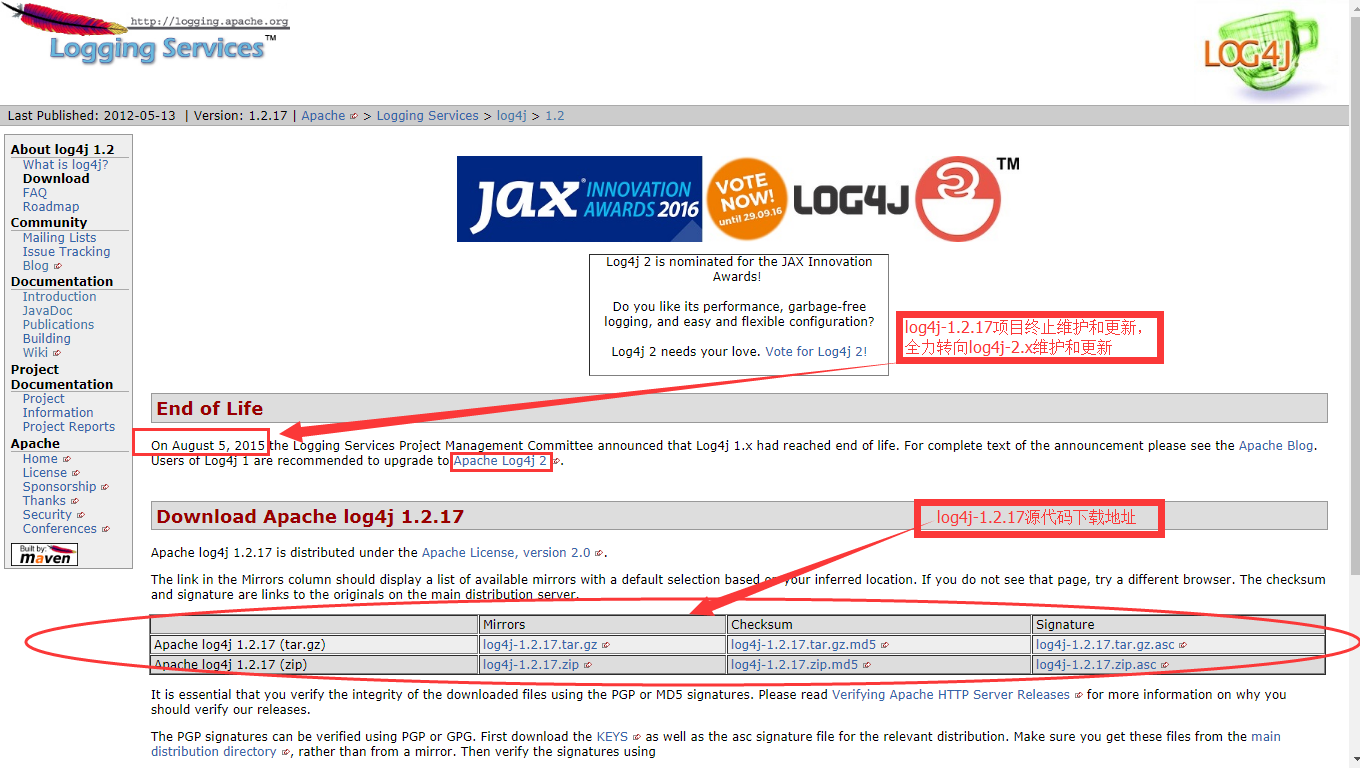Open the Wiki sidebar link
Screen dimensions: 1360x768
coord(36,353)
